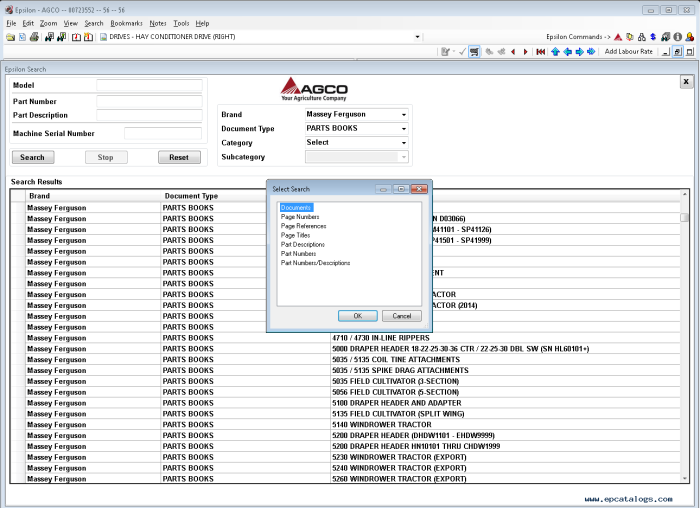This screenshot has width=700, height=508.
Task: Click the red skip-to-first icon
Action: (541, 52)
